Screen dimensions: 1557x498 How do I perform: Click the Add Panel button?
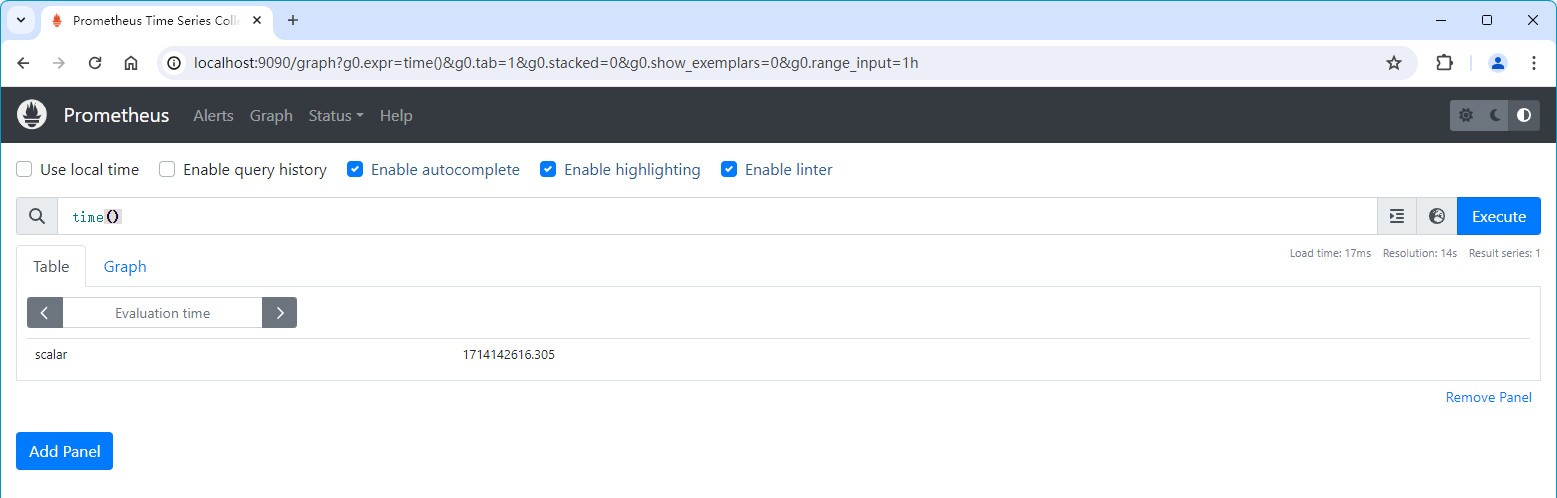click(65, 451)
